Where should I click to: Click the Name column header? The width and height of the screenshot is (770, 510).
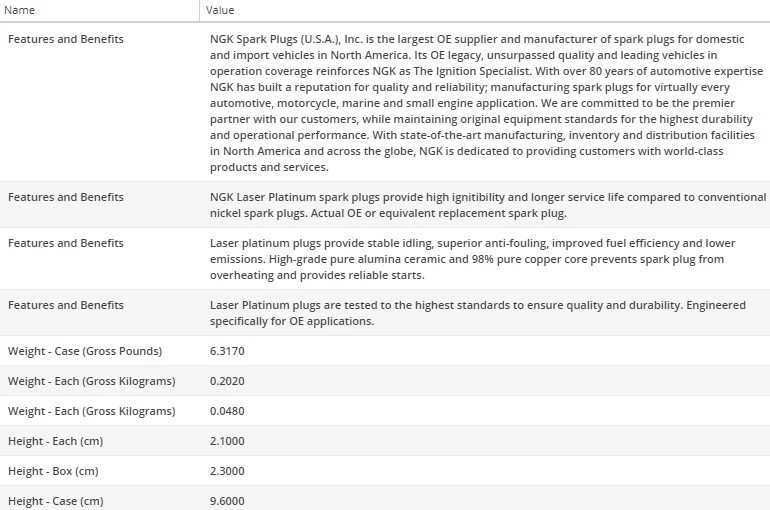click(21, 10)
